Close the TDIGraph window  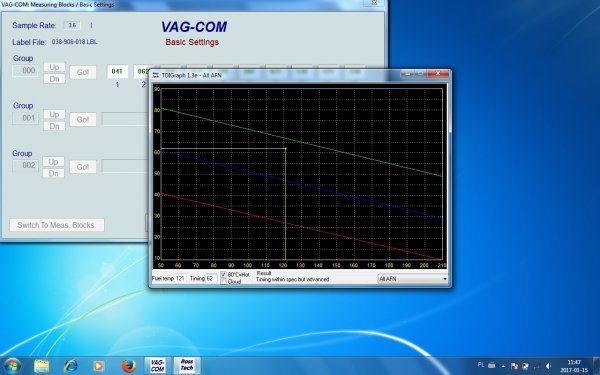pos(438,73)
